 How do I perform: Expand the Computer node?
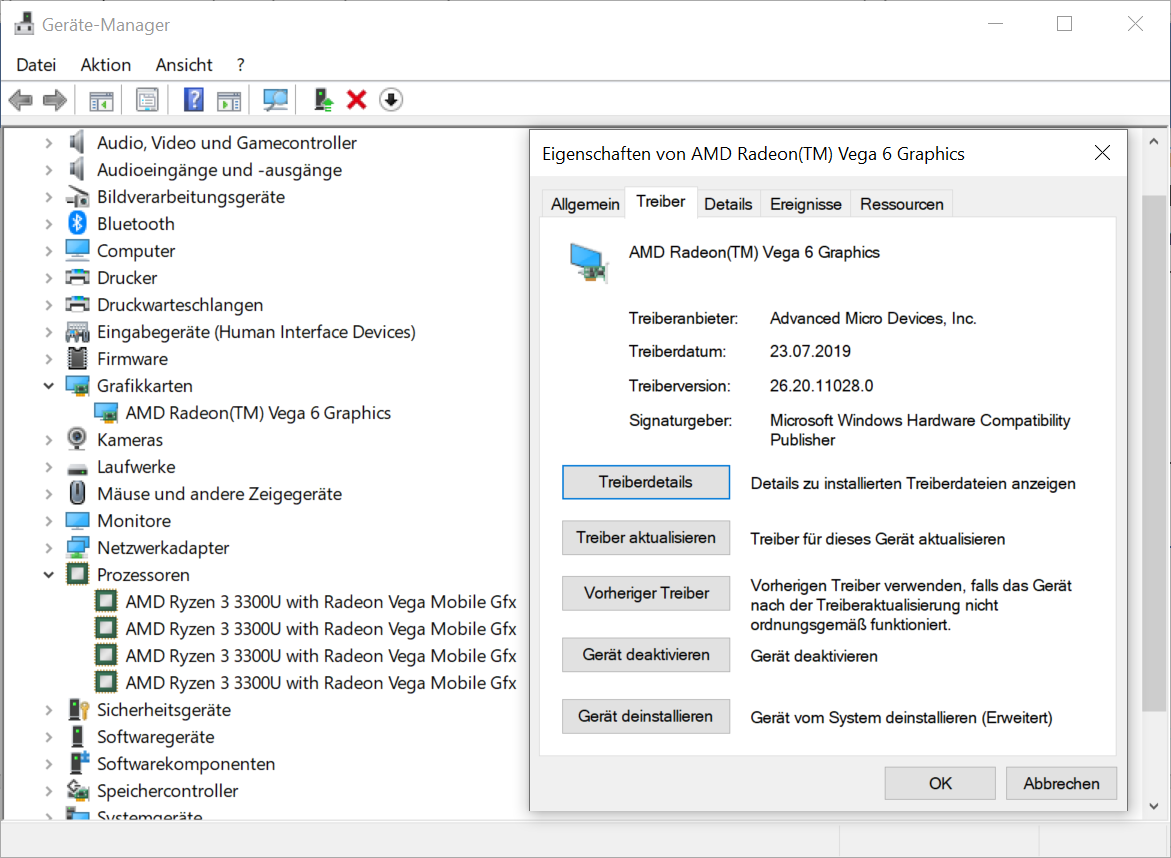coord(49,251)
